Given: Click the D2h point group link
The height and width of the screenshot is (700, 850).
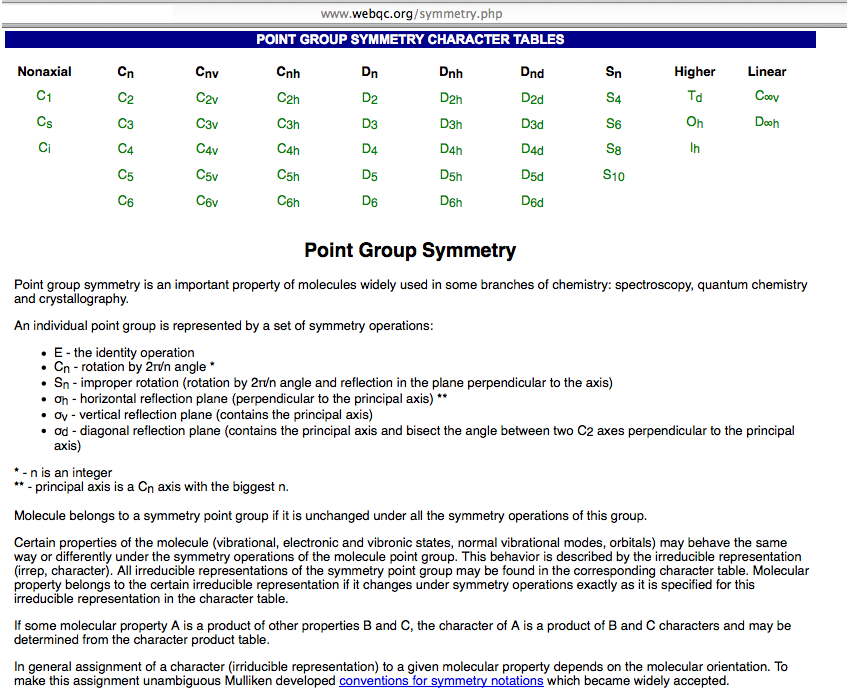Looking at the screenshot, I should [x=451, y=98].
